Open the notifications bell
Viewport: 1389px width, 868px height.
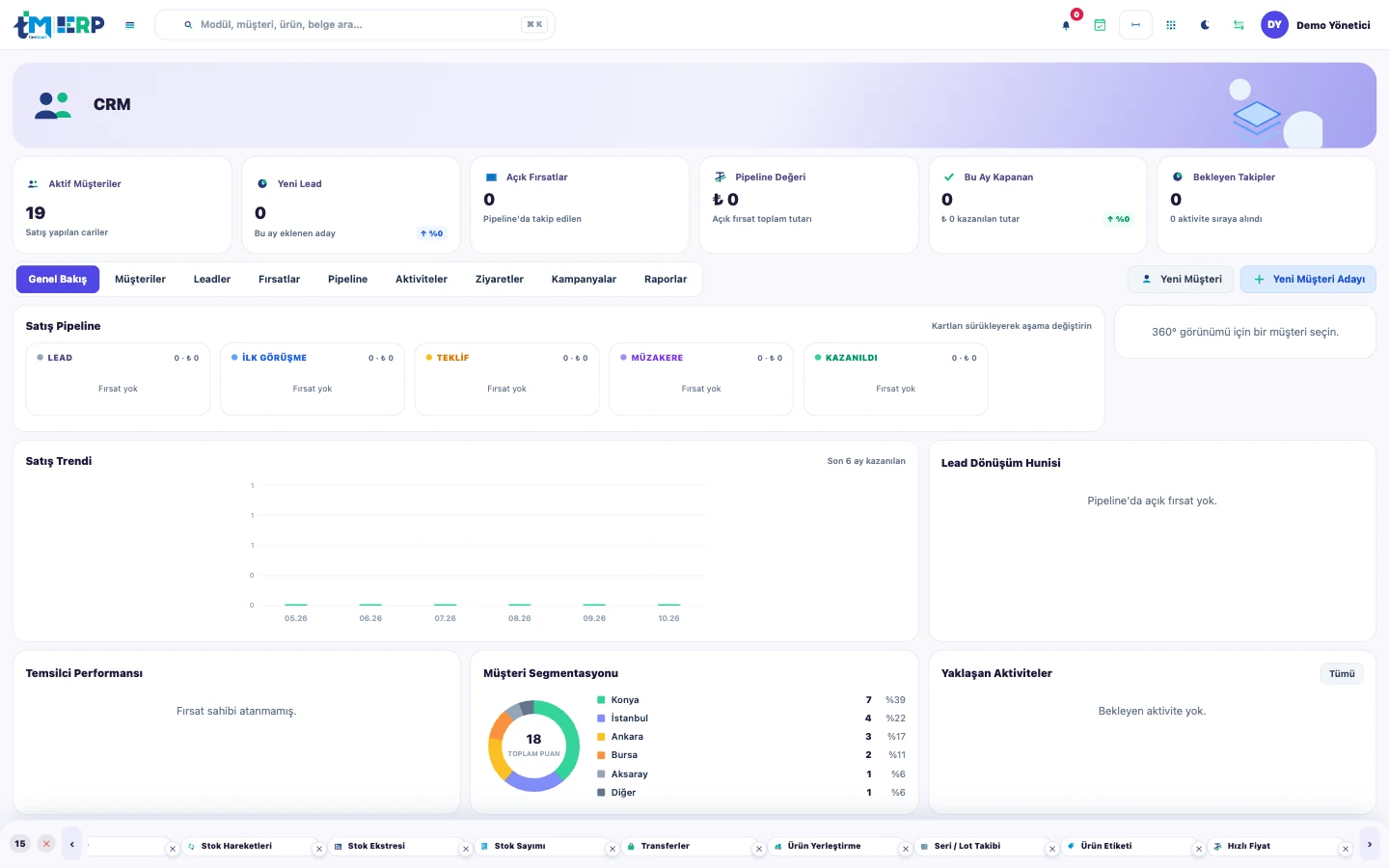tap(1066, 25)
